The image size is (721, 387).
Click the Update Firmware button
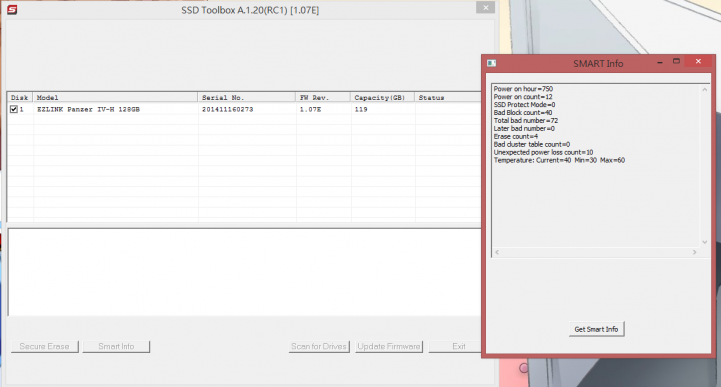point(389,347)
